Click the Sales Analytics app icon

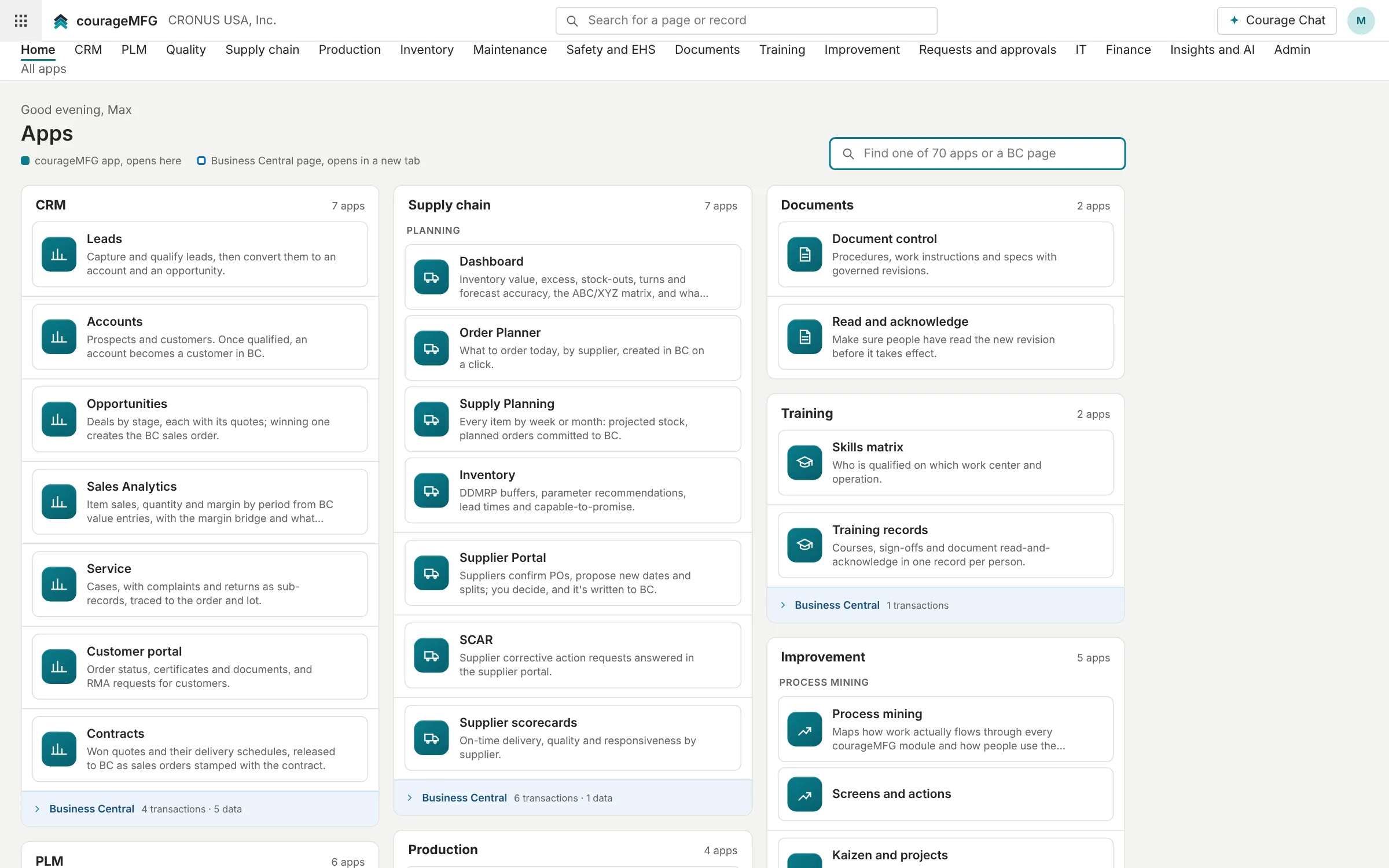pyautogui.click(x=59, y=502)
